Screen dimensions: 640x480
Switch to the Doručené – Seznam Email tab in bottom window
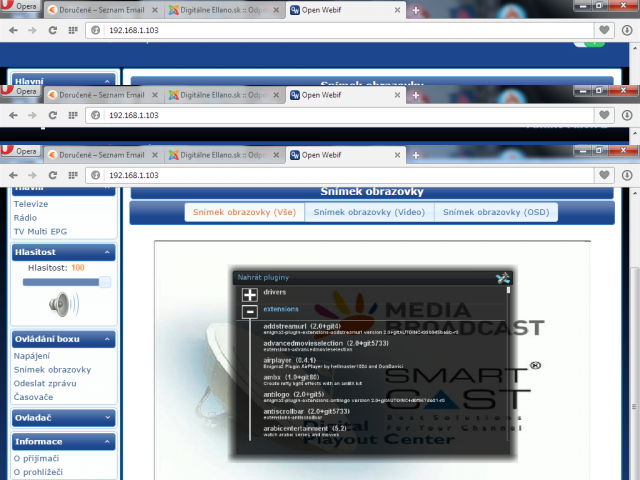pyautogui.click(x=102, y=155)
